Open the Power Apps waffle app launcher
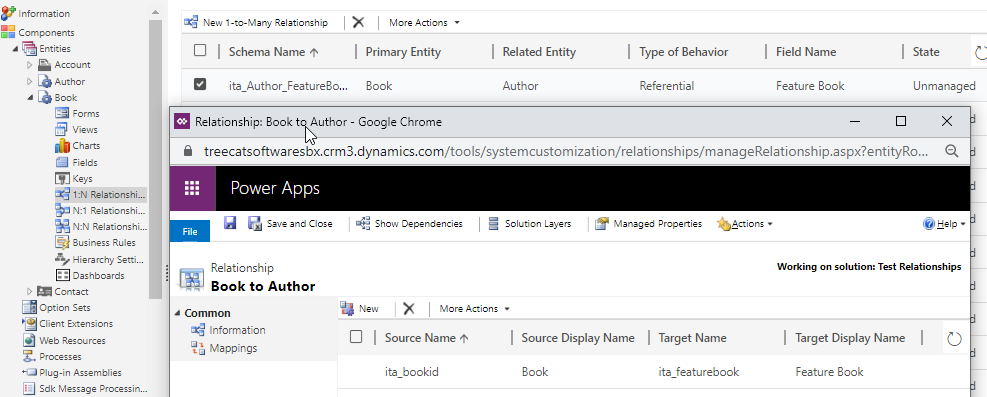Viewport: 987px width, 397px height. click(x=192, y=188)
